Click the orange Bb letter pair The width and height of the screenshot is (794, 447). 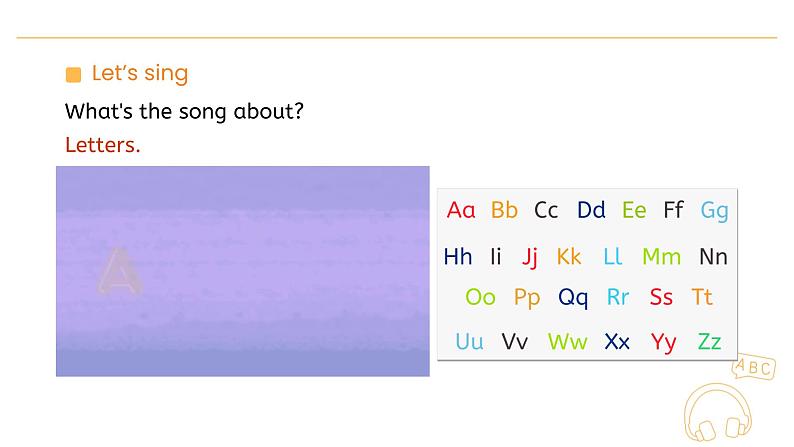coord(504,210)
